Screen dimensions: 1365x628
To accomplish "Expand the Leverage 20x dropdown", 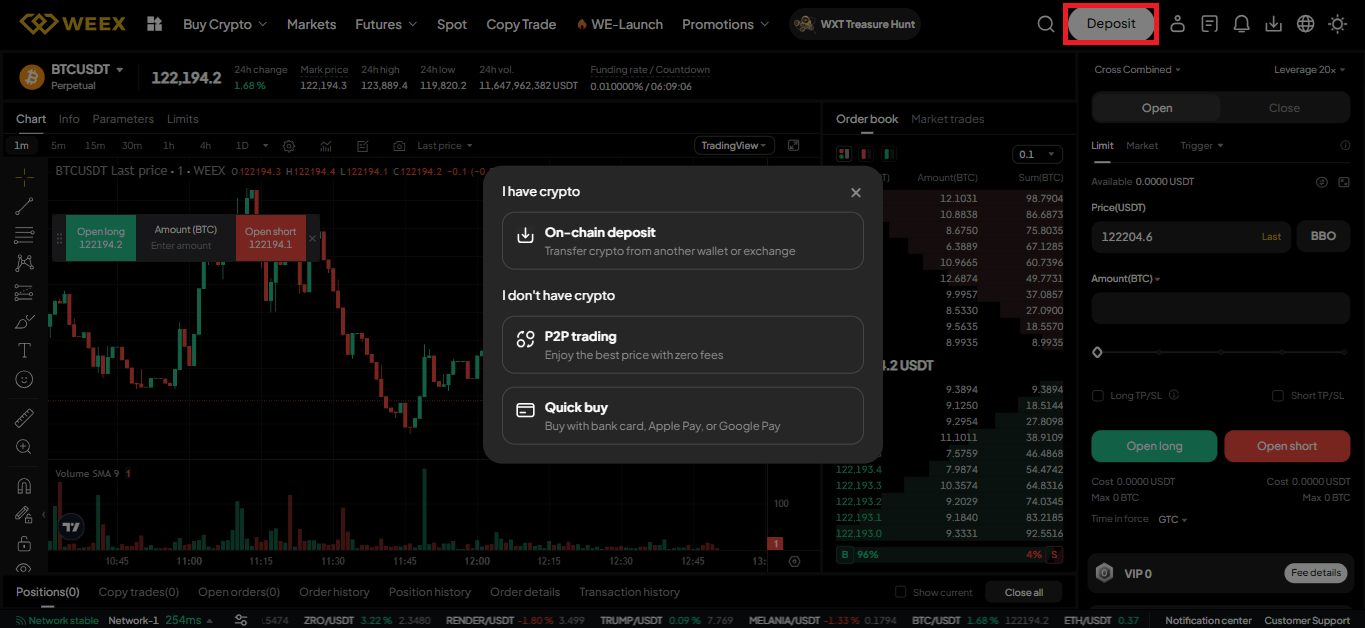I will (1310, 70).
